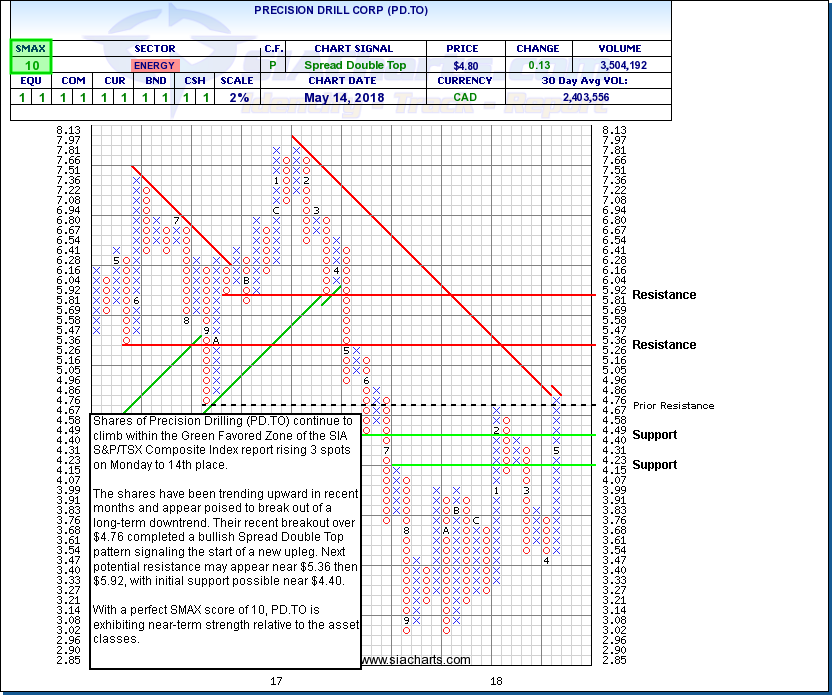Click the green SMAX score value 10

pyautogui.click(x=31, y=65)
